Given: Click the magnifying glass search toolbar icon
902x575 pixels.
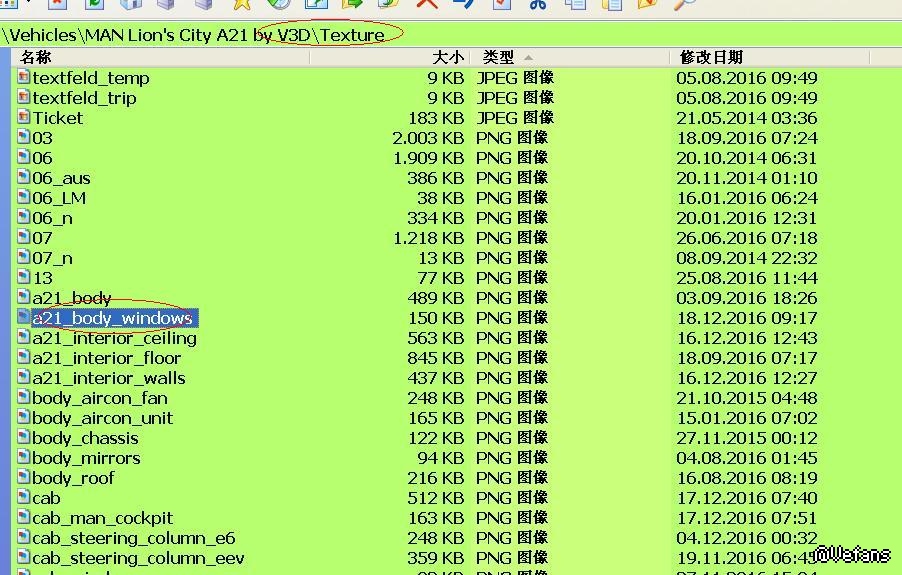Looking at the screenshot, I should [x=685, y=5].
